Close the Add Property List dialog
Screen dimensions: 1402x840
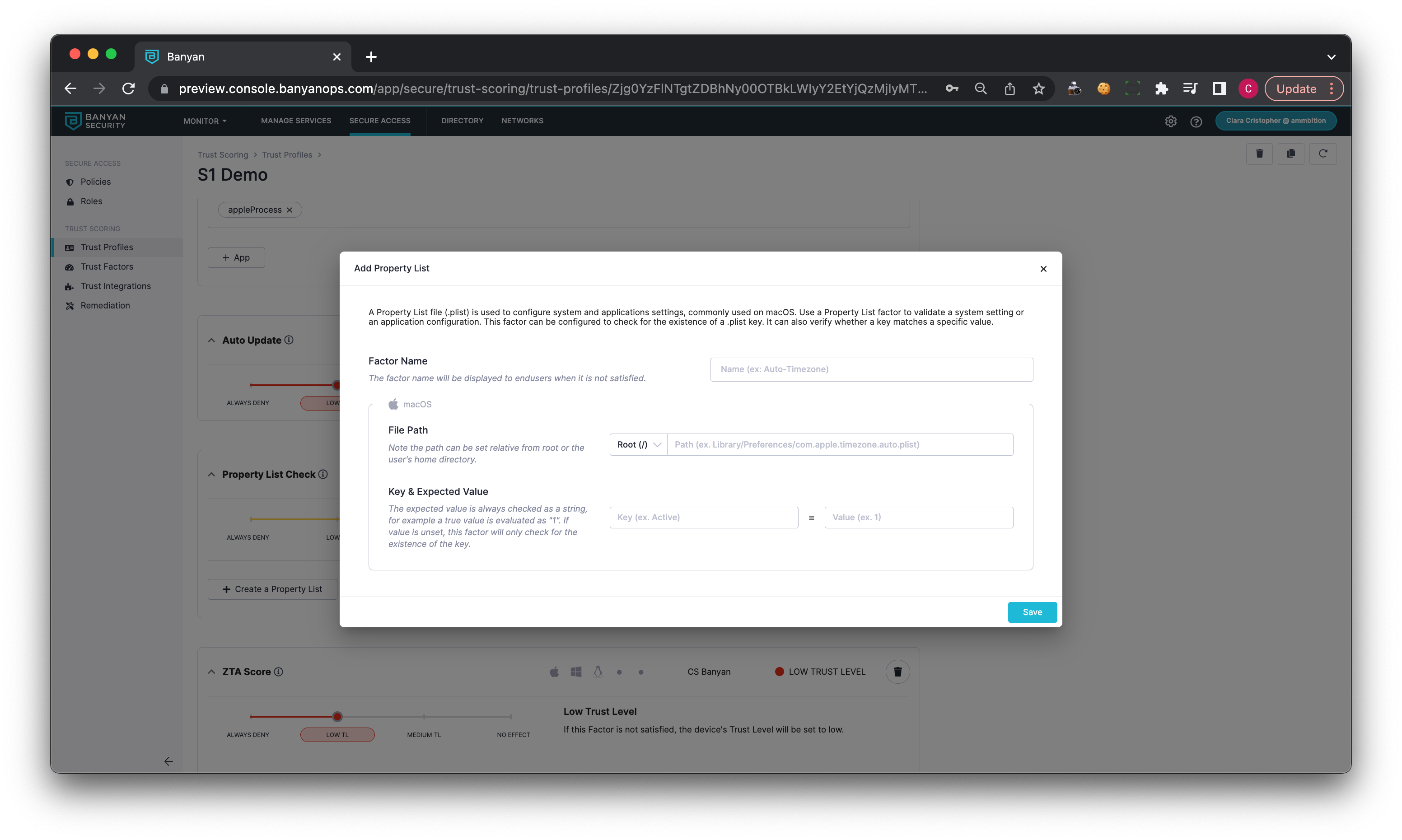(x=1043, y=269)
